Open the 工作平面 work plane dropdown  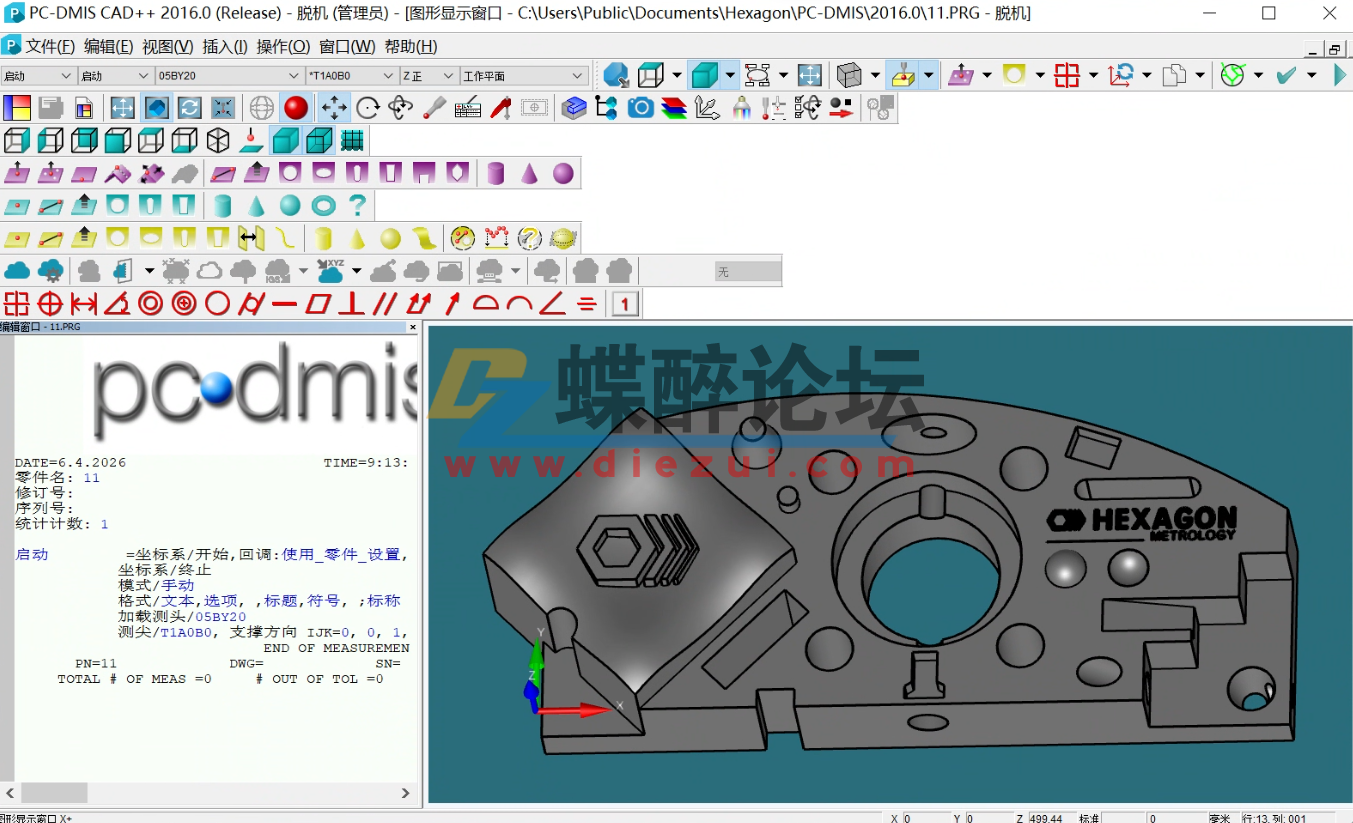coord(578,74)
